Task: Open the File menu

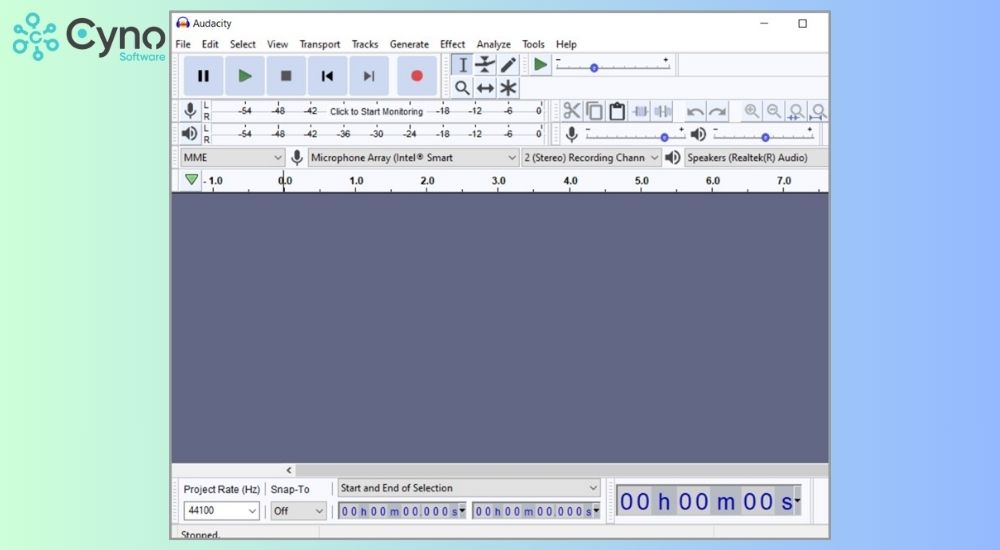Action: [x=183, y=44]
